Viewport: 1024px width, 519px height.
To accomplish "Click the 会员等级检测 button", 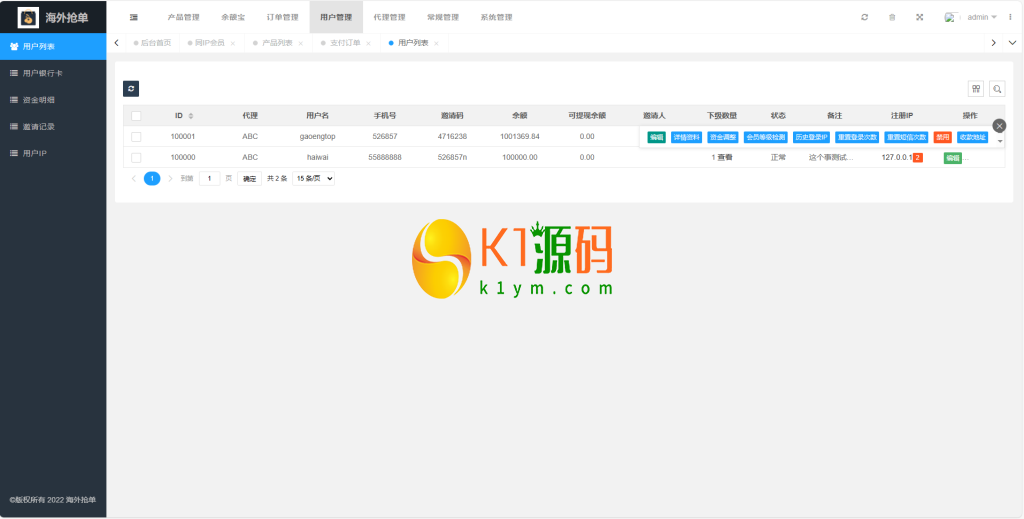I will click(765, 137).
